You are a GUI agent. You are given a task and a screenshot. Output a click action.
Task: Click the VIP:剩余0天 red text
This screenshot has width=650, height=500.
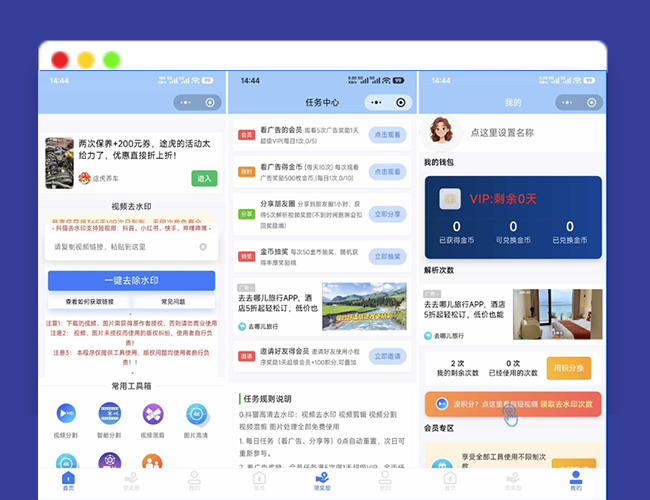pyautogui.click(x=503, y=199)
